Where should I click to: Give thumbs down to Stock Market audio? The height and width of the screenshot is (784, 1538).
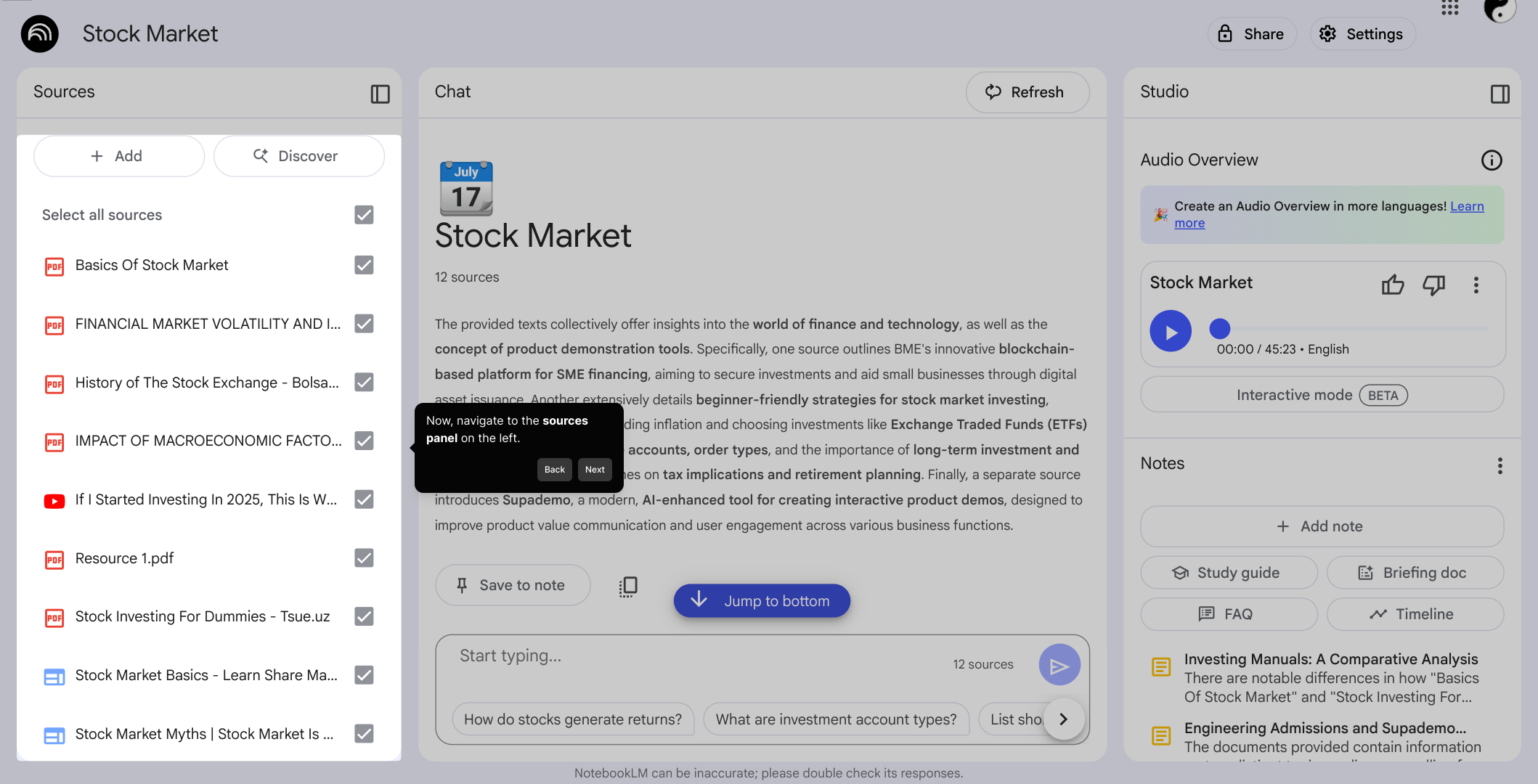(x=1434, y=285)
